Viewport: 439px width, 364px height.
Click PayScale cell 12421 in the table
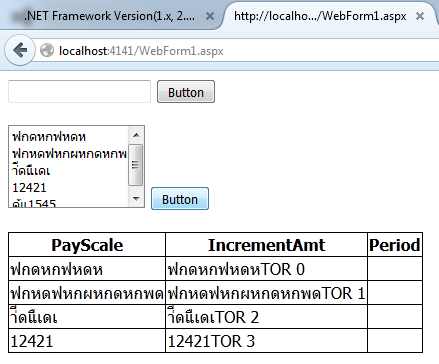(x=87, y=341)
